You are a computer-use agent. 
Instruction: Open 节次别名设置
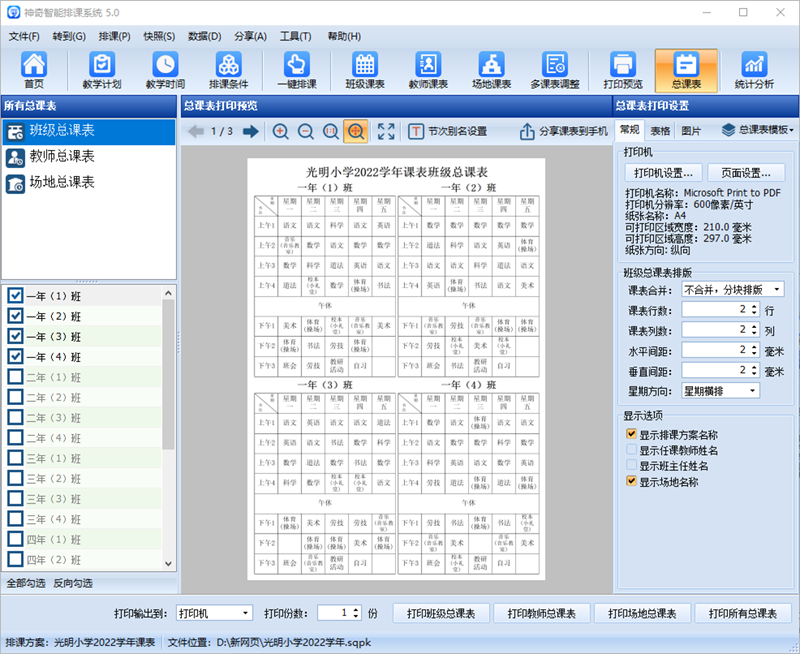(x=447, y=132)
